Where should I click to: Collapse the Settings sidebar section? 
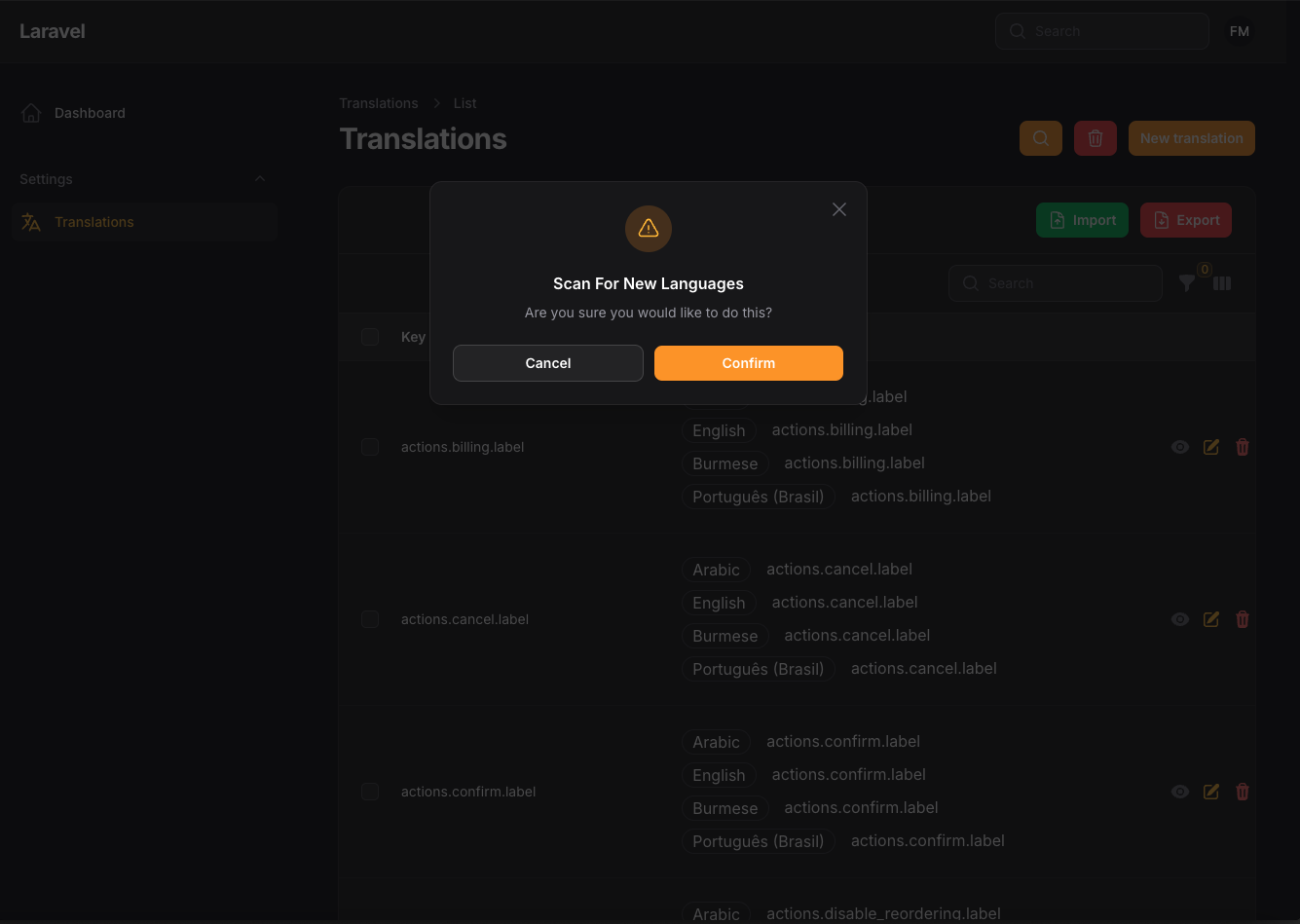click(x=259, y=179)
